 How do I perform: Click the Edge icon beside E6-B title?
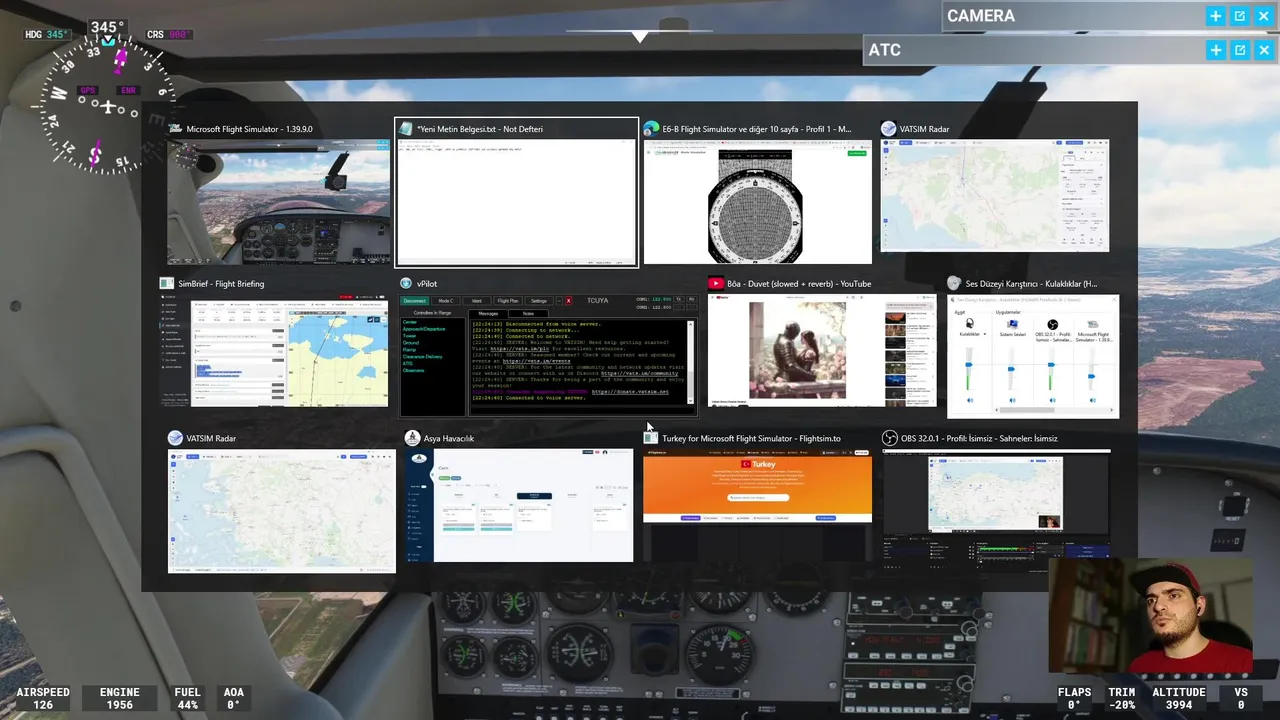[651, 129]
